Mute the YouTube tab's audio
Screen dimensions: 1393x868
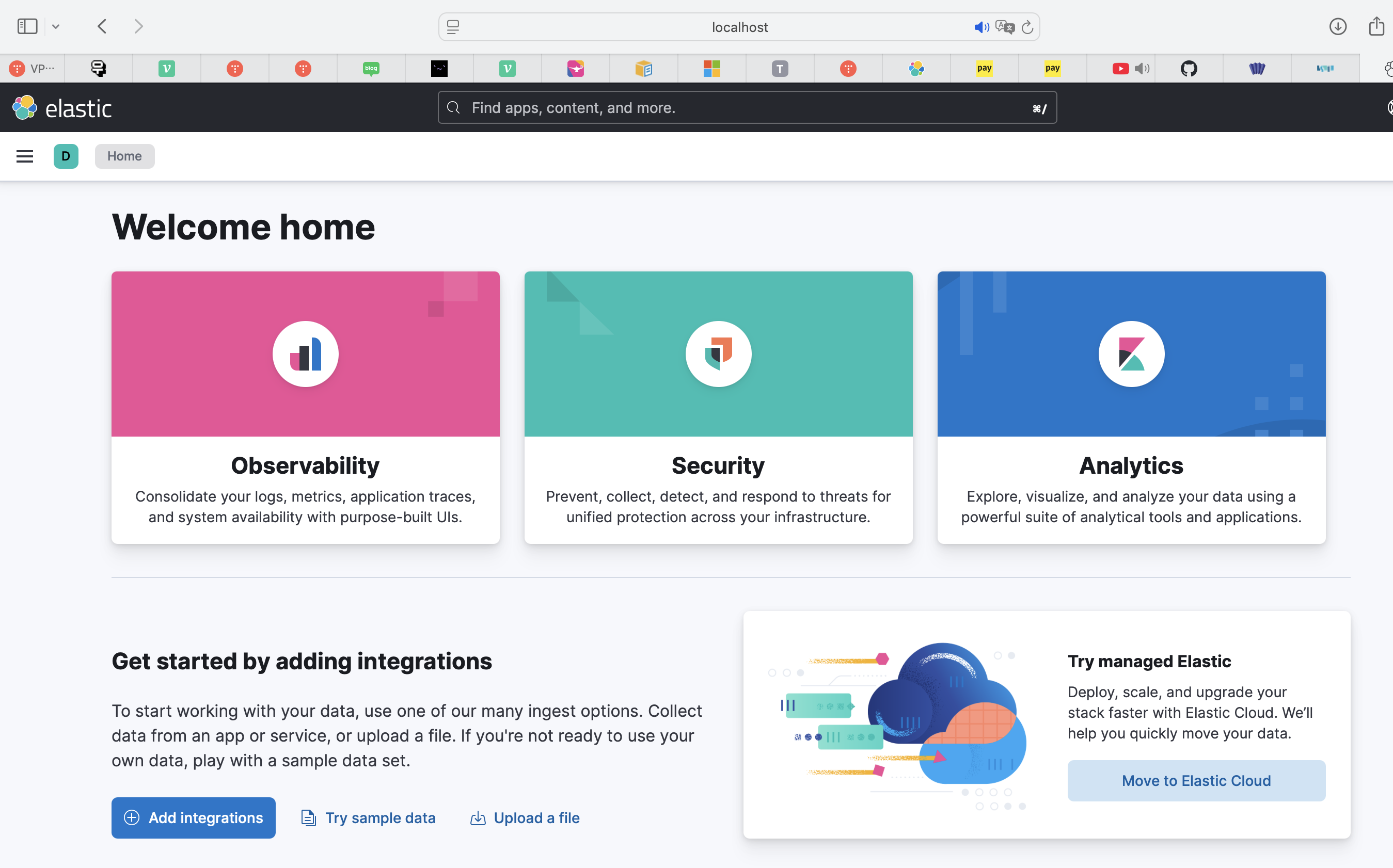pyautogui.click(x=1142, y=69)
